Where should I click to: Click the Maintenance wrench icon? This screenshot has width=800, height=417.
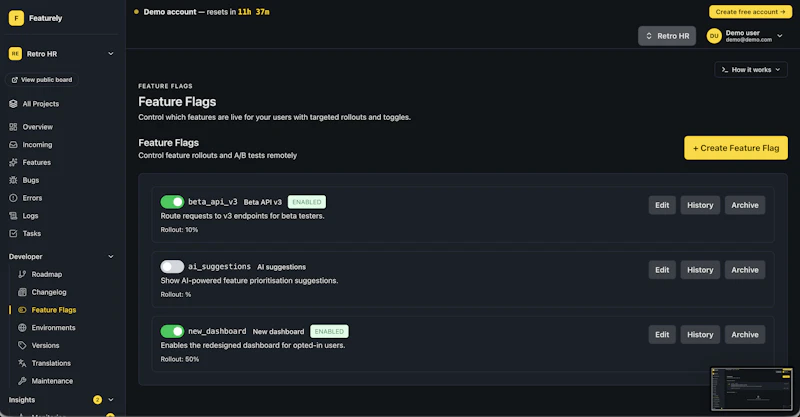tap(22, 381)
